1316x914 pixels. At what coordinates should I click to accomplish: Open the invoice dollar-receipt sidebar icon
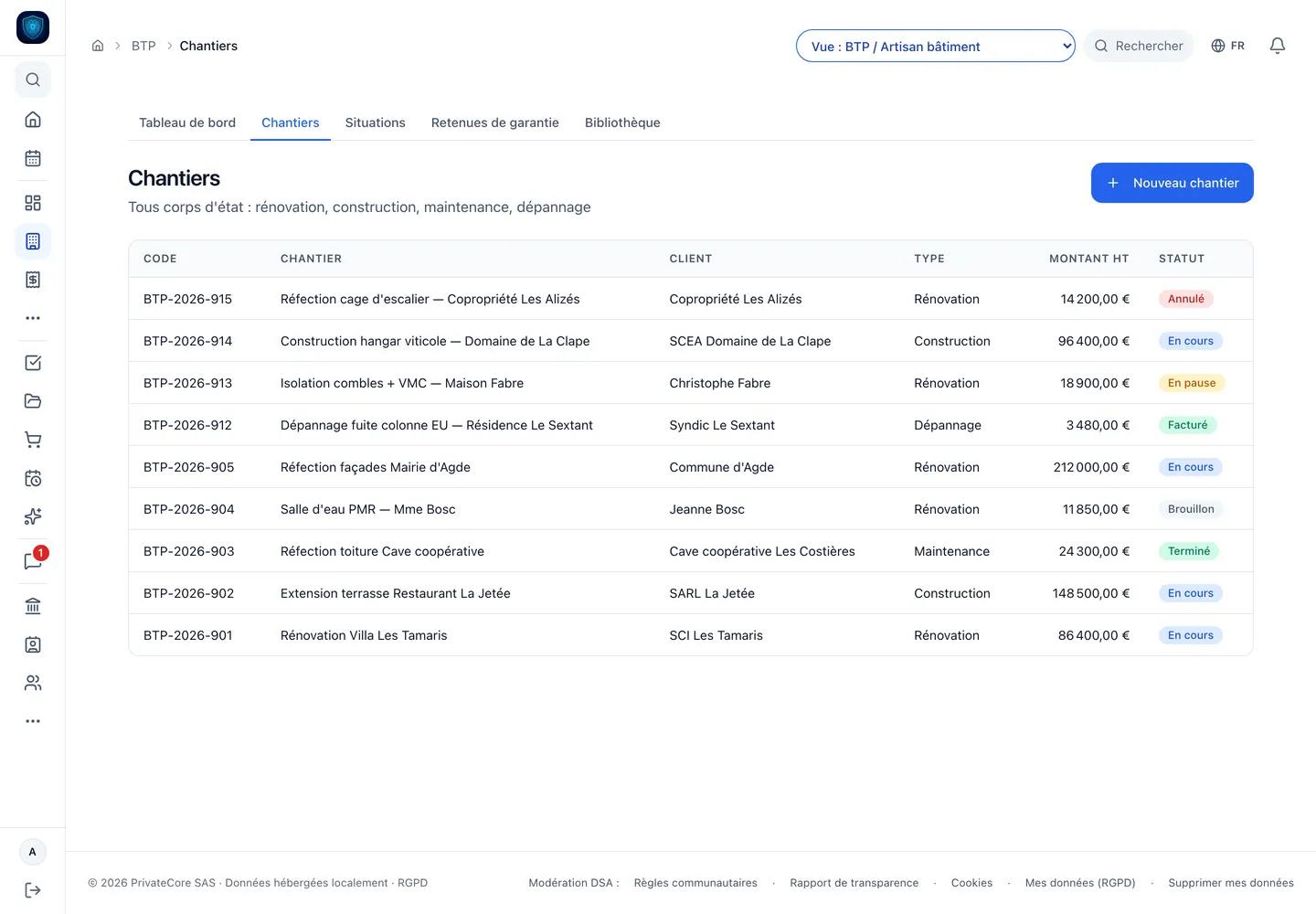33,280
